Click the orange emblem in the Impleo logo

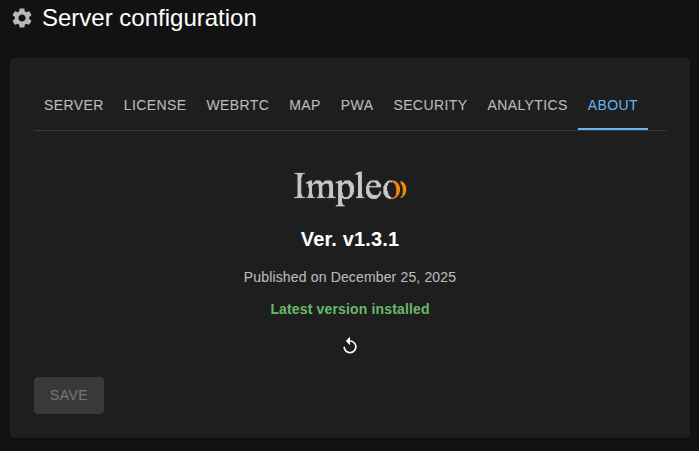pos(398,187)
